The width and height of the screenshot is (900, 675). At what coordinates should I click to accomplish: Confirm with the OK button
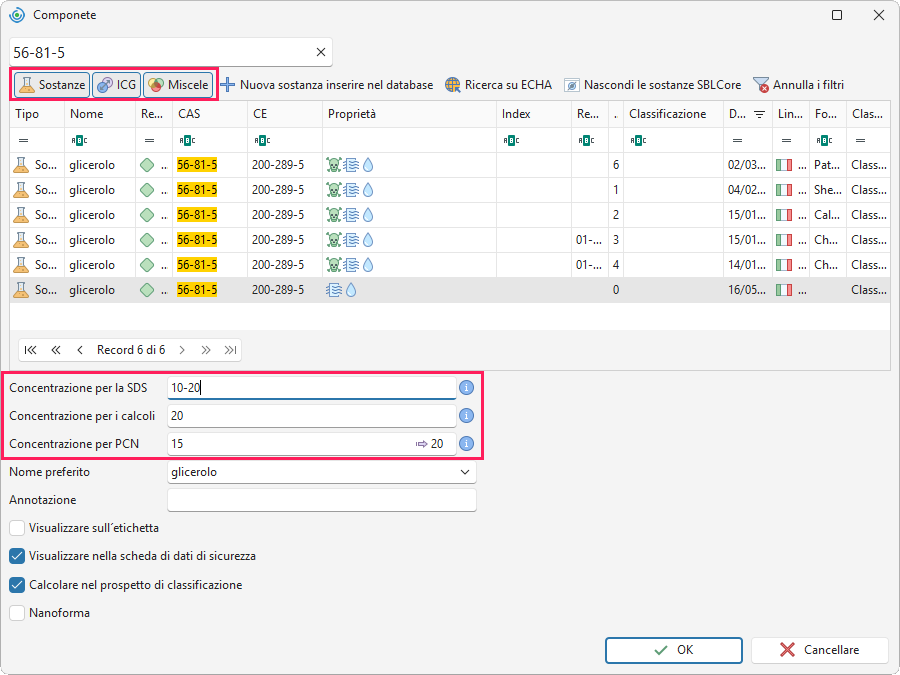coord(674,650)
